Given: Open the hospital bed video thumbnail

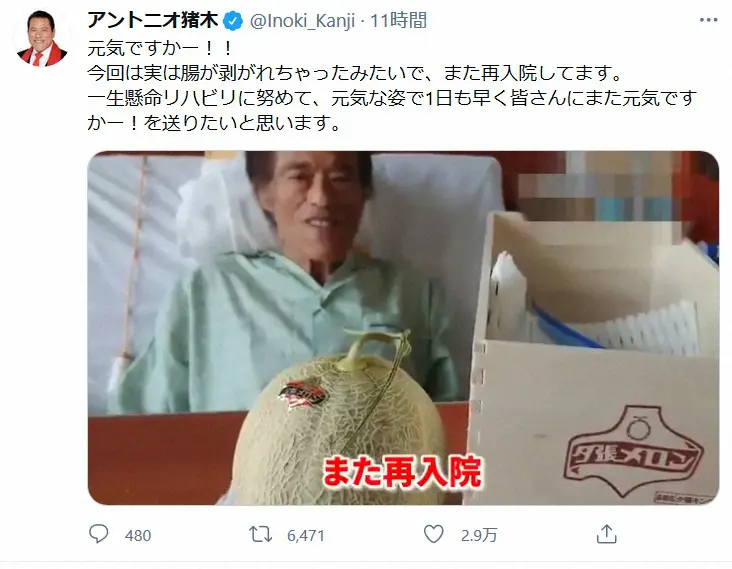Looking at the screenshot, I should pos(403,328).
